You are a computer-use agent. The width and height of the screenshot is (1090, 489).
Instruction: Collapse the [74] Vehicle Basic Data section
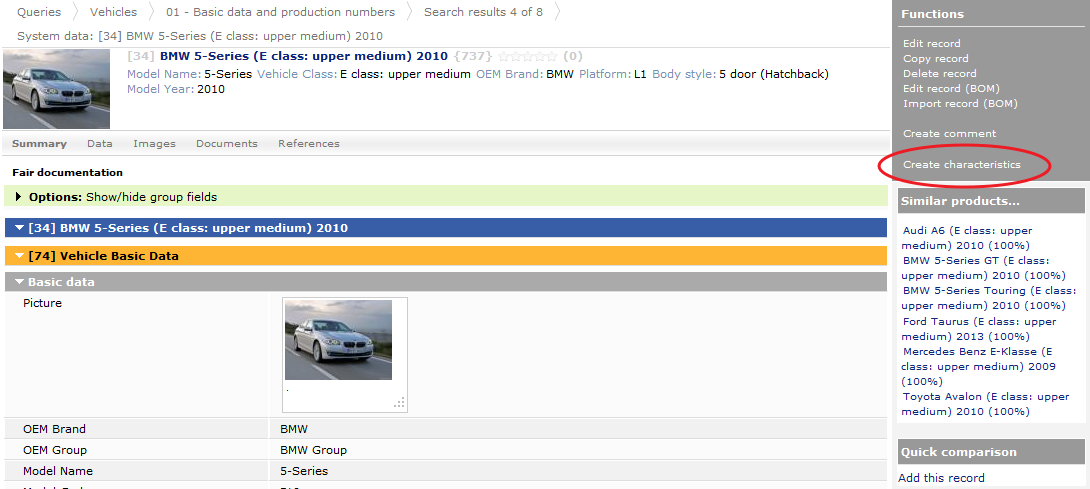point(446,255)
